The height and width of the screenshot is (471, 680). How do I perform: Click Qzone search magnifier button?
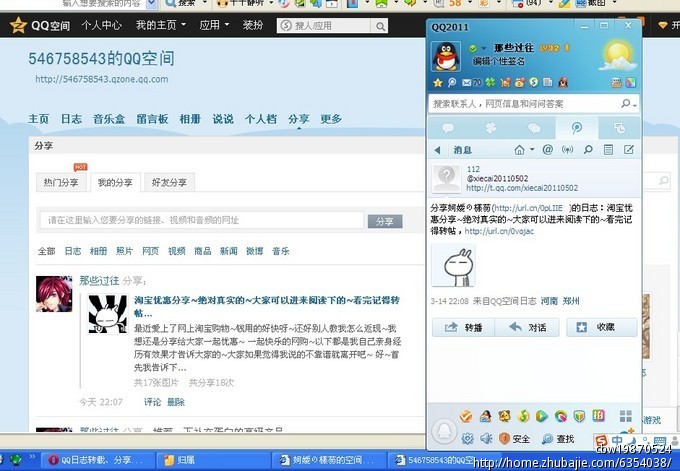click(380, 26)
